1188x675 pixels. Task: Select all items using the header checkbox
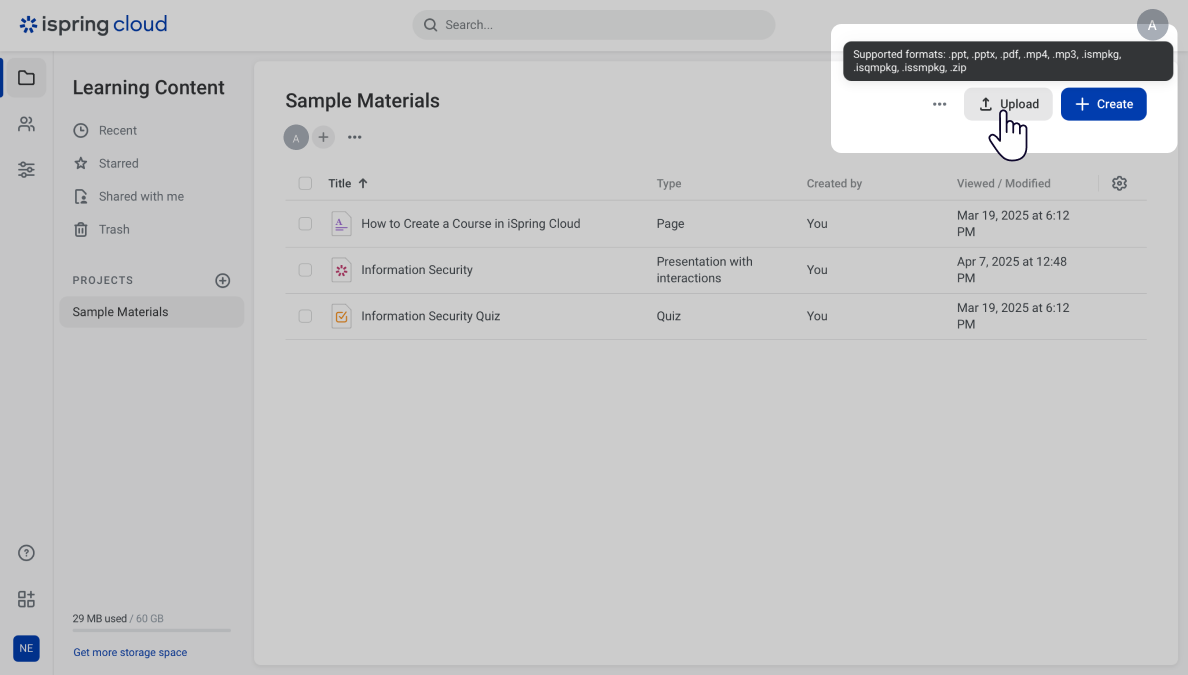click(305, 183)
